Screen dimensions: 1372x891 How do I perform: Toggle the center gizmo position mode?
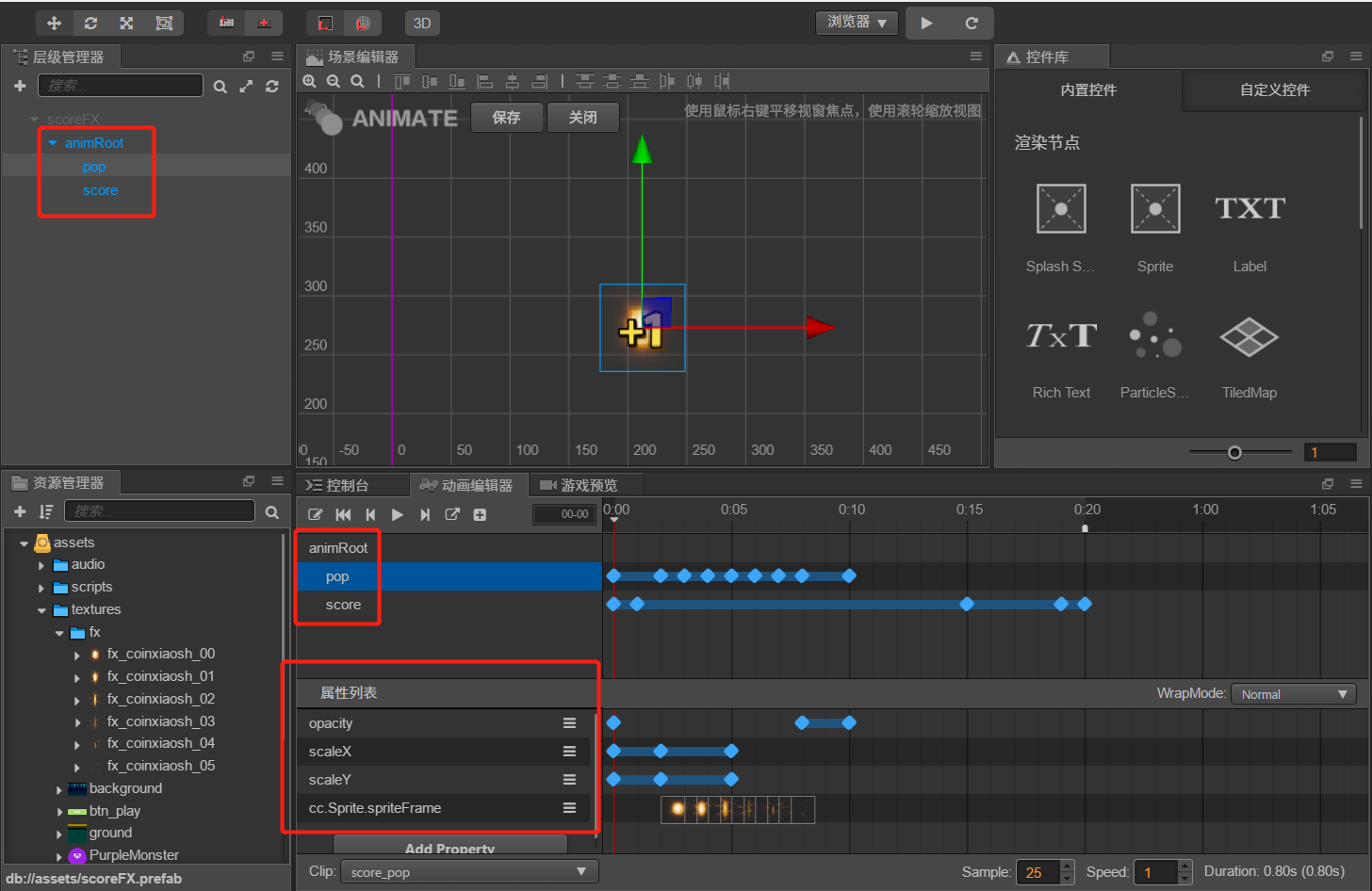point(264,23)
